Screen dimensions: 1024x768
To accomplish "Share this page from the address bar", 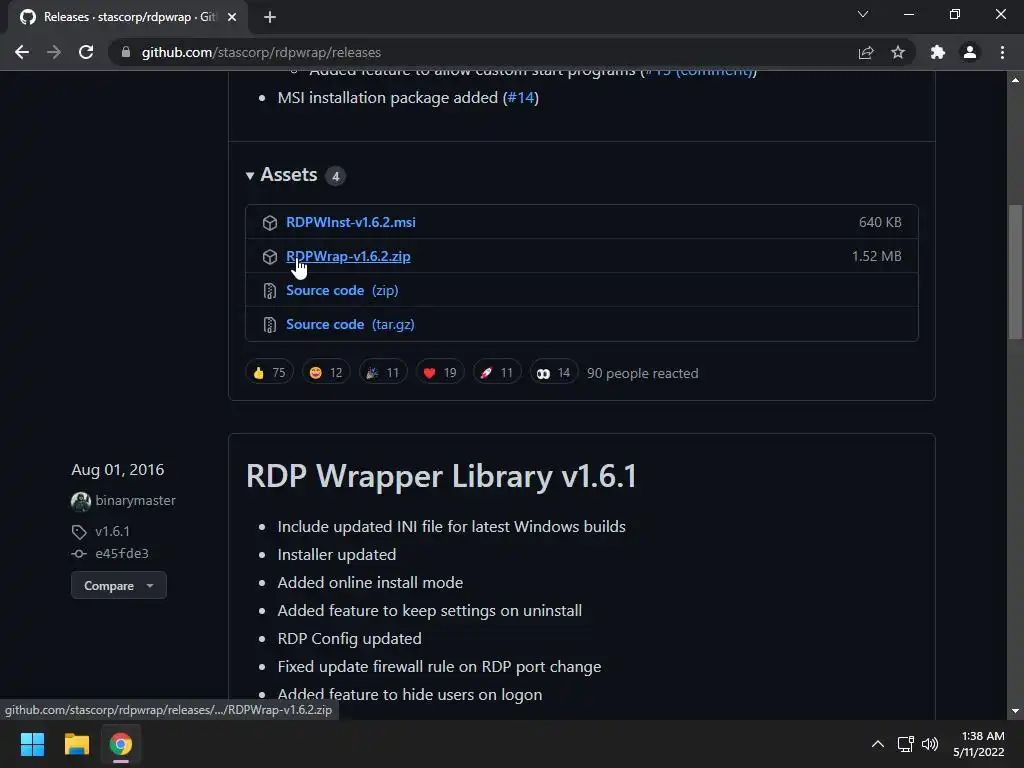I will [x=866, y=52].
